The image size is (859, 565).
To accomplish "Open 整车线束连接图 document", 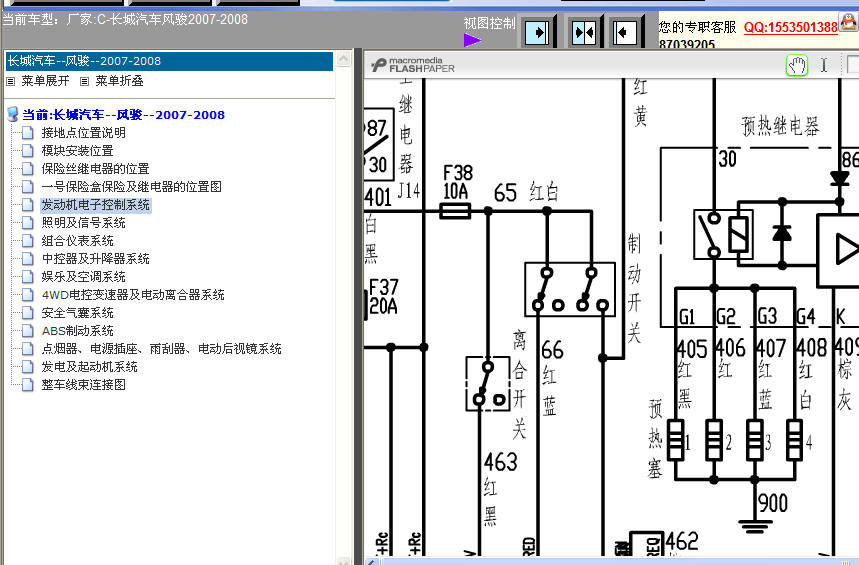I will click(83, 385).
